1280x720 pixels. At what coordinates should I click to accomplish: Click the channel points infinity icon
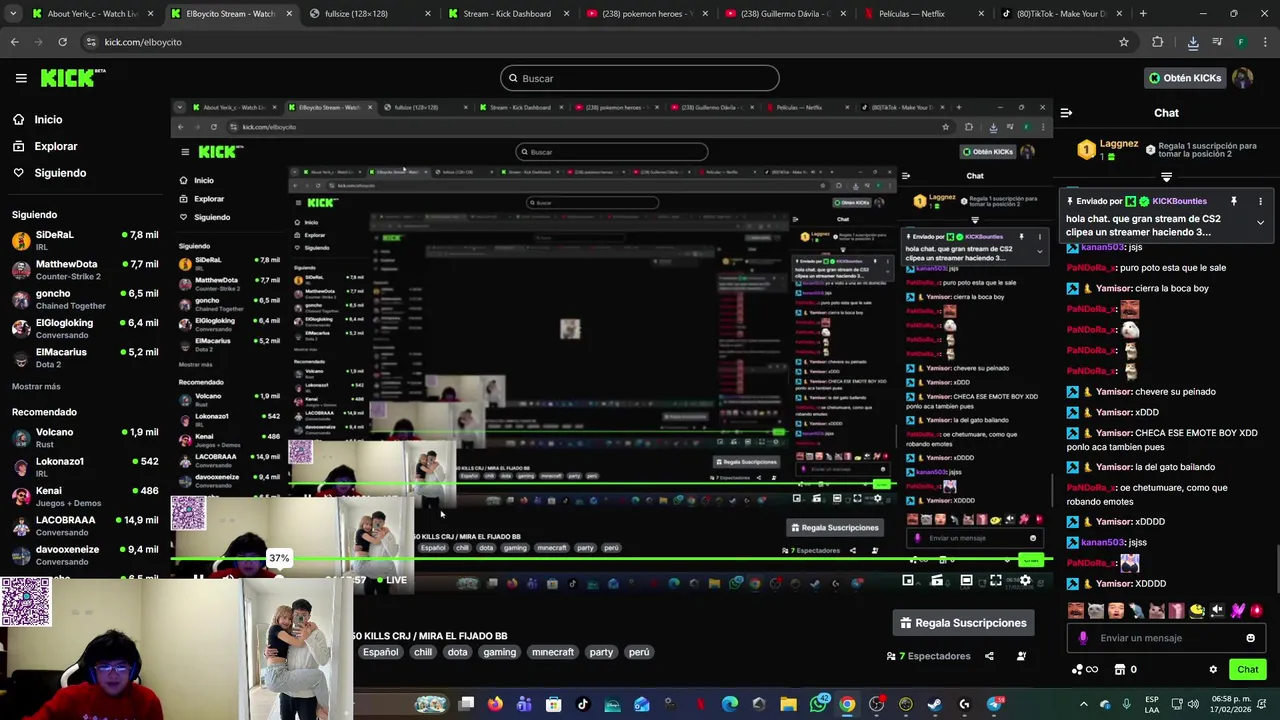coord(1085,670)
